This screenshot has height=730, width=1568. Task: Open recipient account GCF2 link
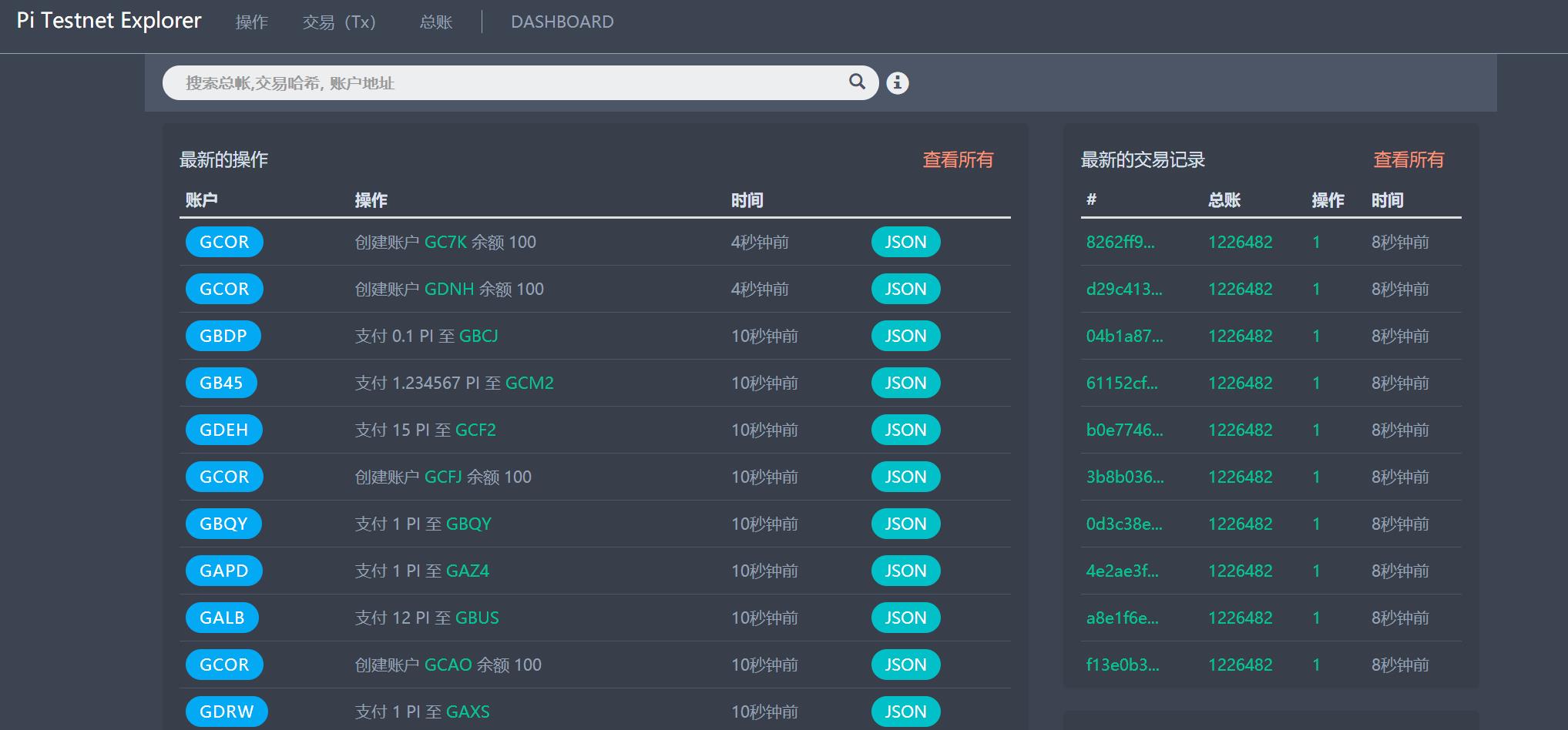[x=475, y=430]
